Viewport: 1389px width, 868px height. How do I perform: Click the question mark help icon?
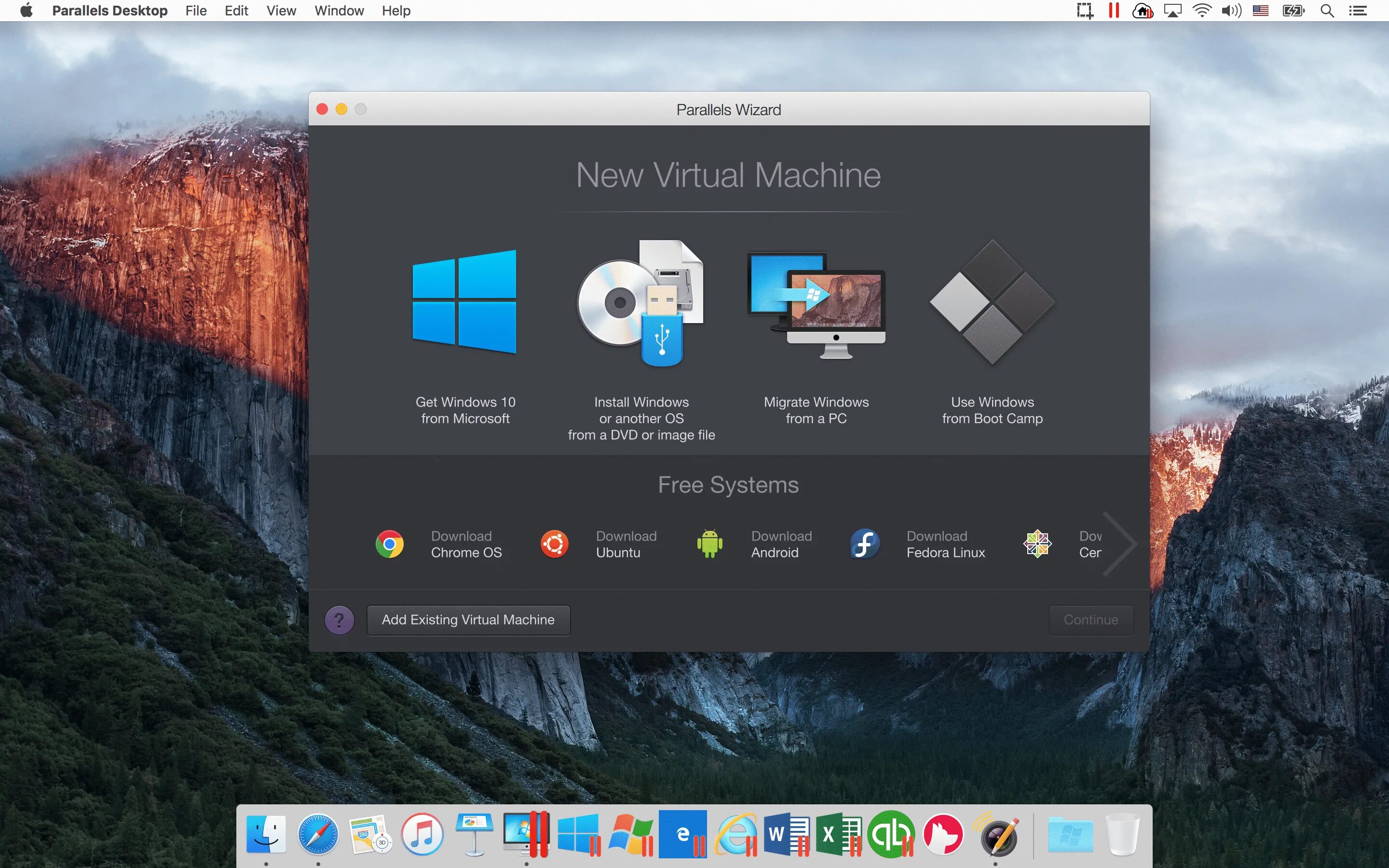tap(338, 620)
